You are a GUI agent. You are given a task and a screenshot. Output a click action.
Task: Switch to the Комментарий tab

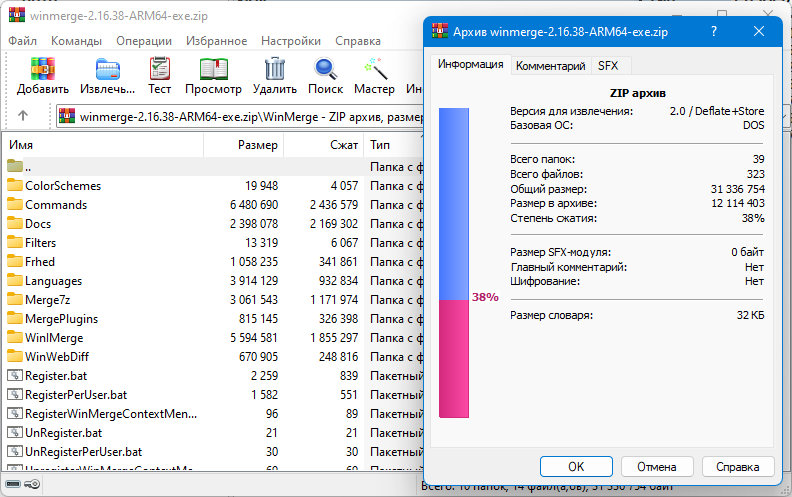click(551, 66)
